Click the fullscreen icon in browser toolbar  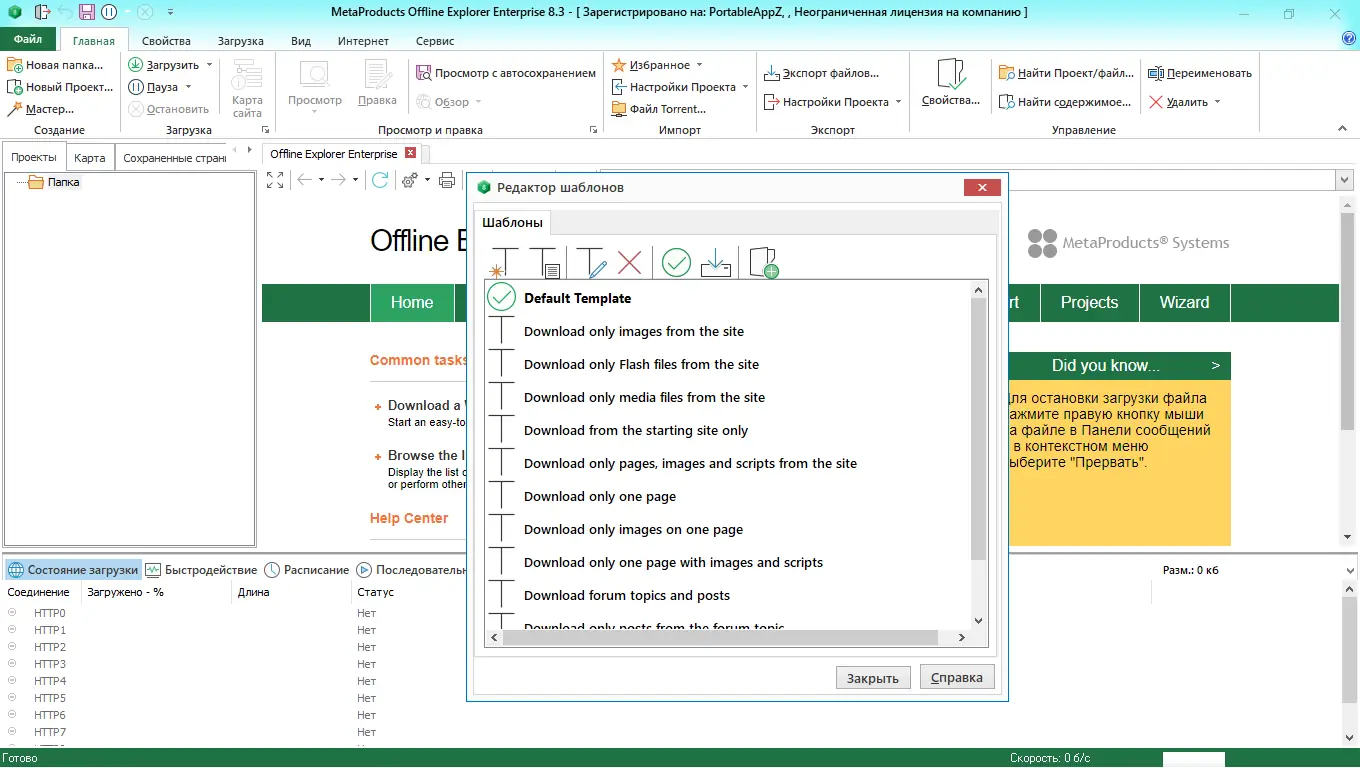click(x=275, y=180)
